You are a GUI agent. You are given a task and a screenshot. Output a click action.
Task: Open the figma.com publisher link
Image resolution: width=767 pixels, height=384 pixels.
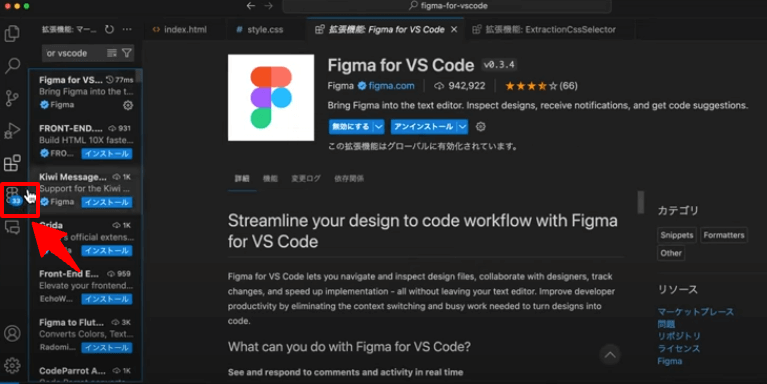pos(391,86)
